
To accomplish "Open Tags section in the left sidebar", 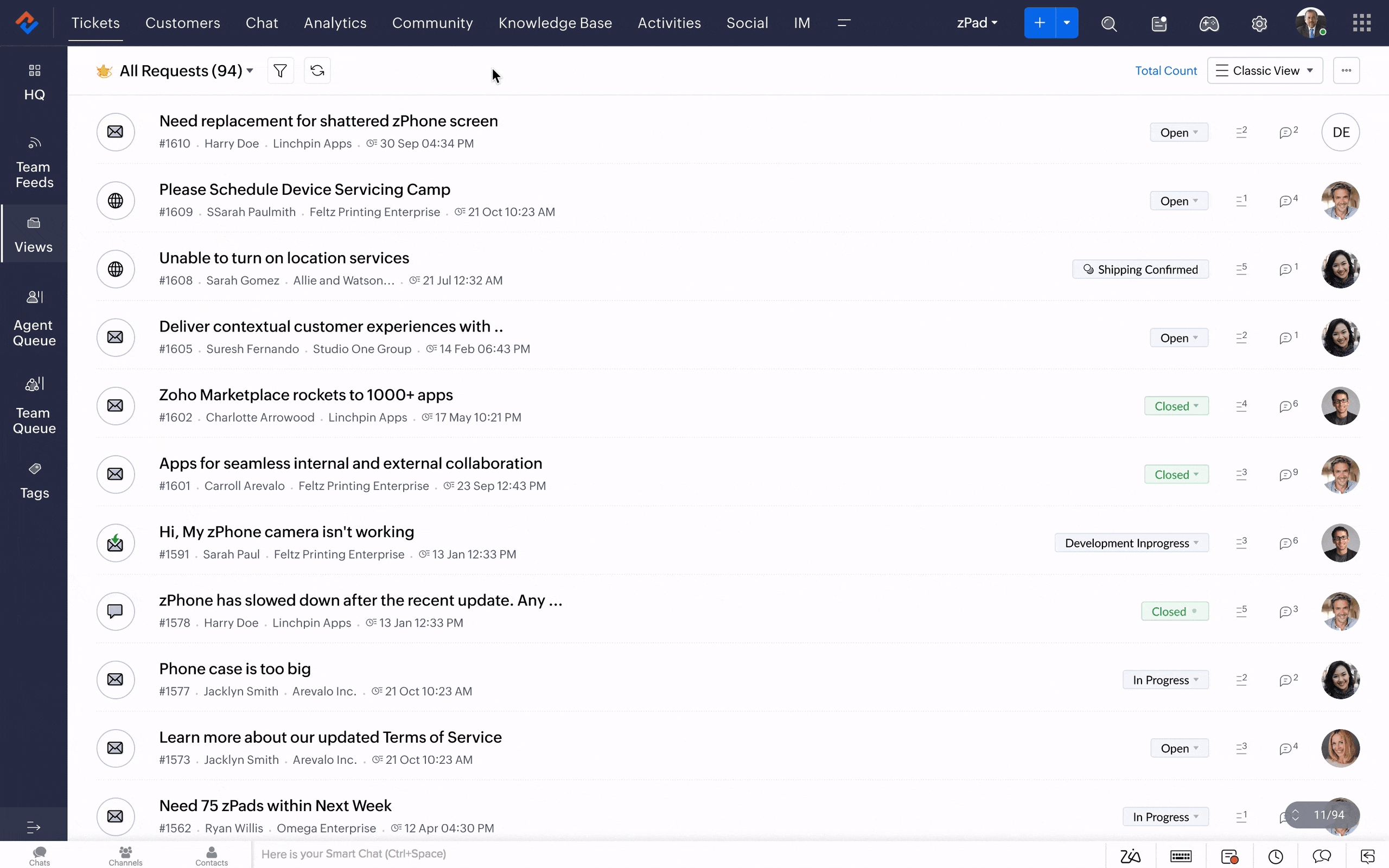I will click(x=33, y=480).
